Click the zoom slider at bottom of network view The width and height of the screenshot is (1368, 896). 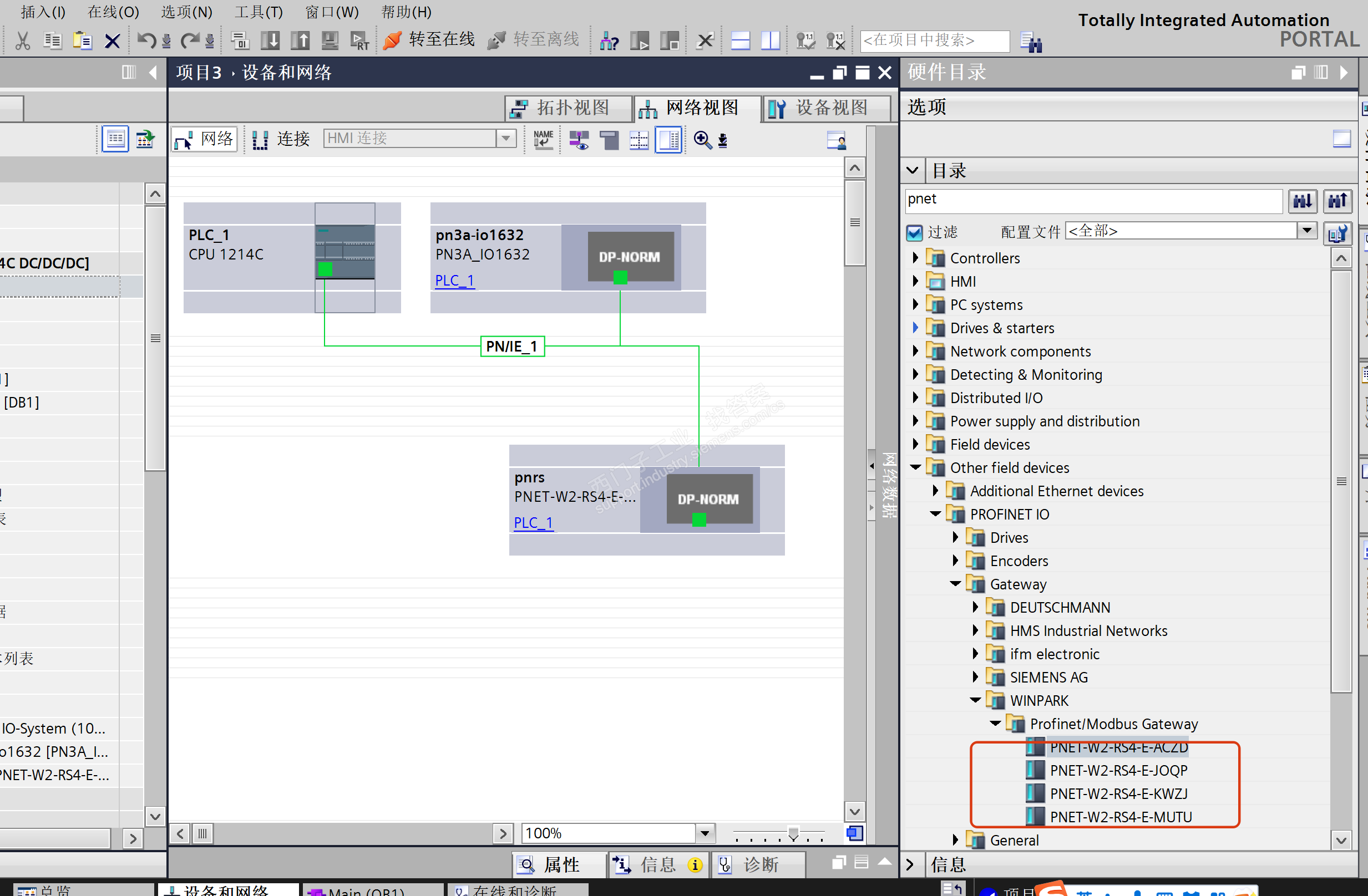point(793,833)
